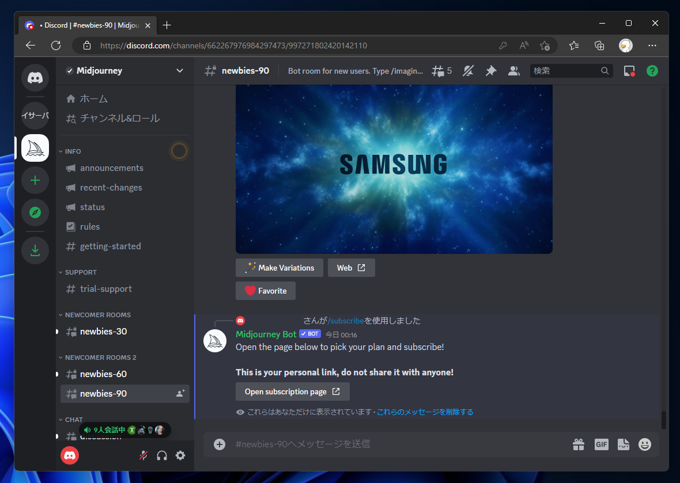Click the Midjourney Bot avatar
Image resolution: width=680 pixels, height=483 pixels.
pyautogui.click(x=215, y=341)
